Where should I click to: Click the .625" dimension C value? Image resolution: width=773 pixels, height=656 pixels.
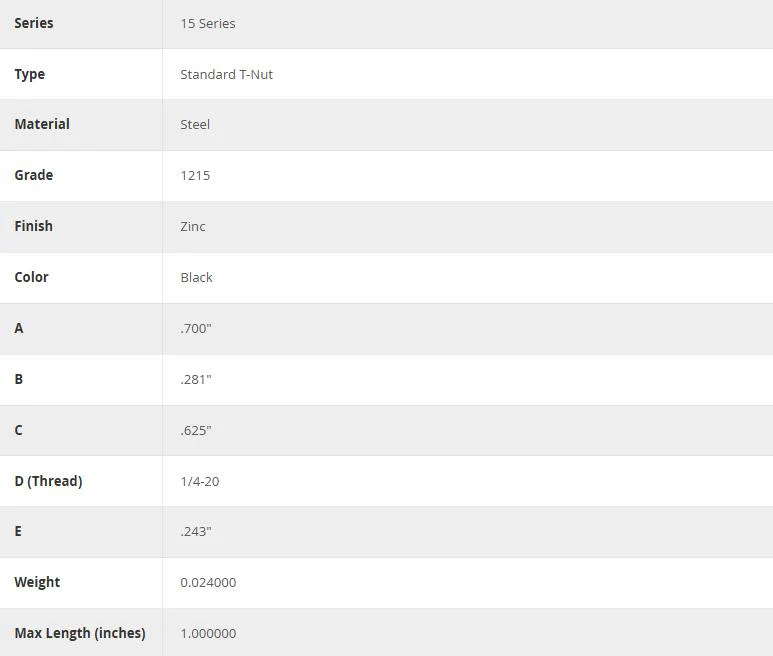point(196,430)
